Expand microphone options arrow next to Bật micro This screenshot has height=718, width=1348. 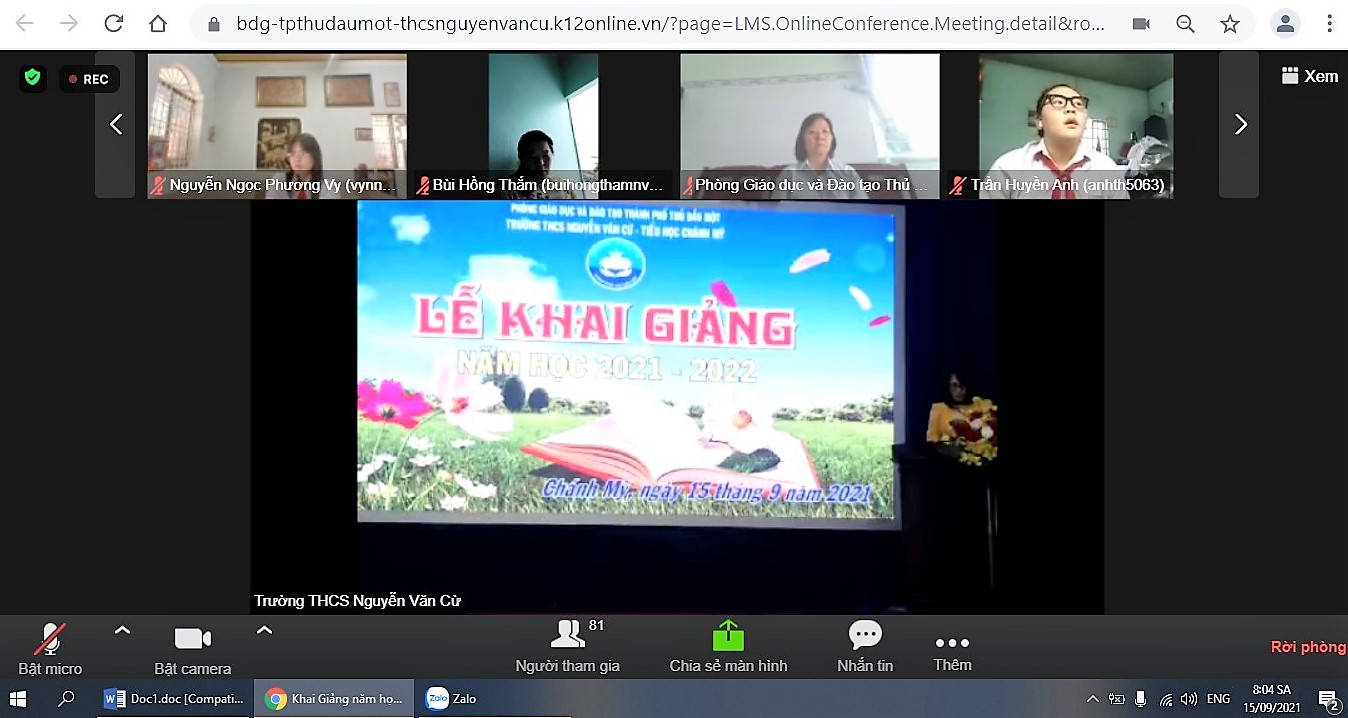122,631
